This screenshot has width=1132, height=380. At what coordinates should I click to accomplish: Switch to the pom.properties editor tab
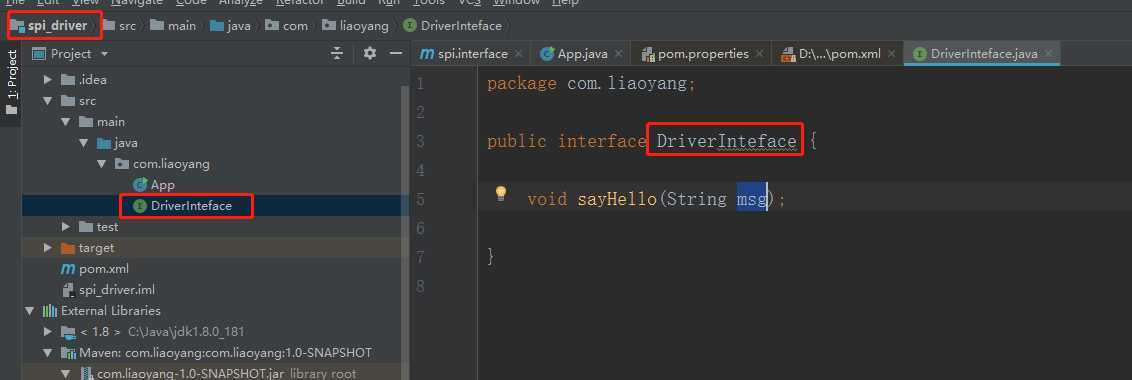coord(702,53)
